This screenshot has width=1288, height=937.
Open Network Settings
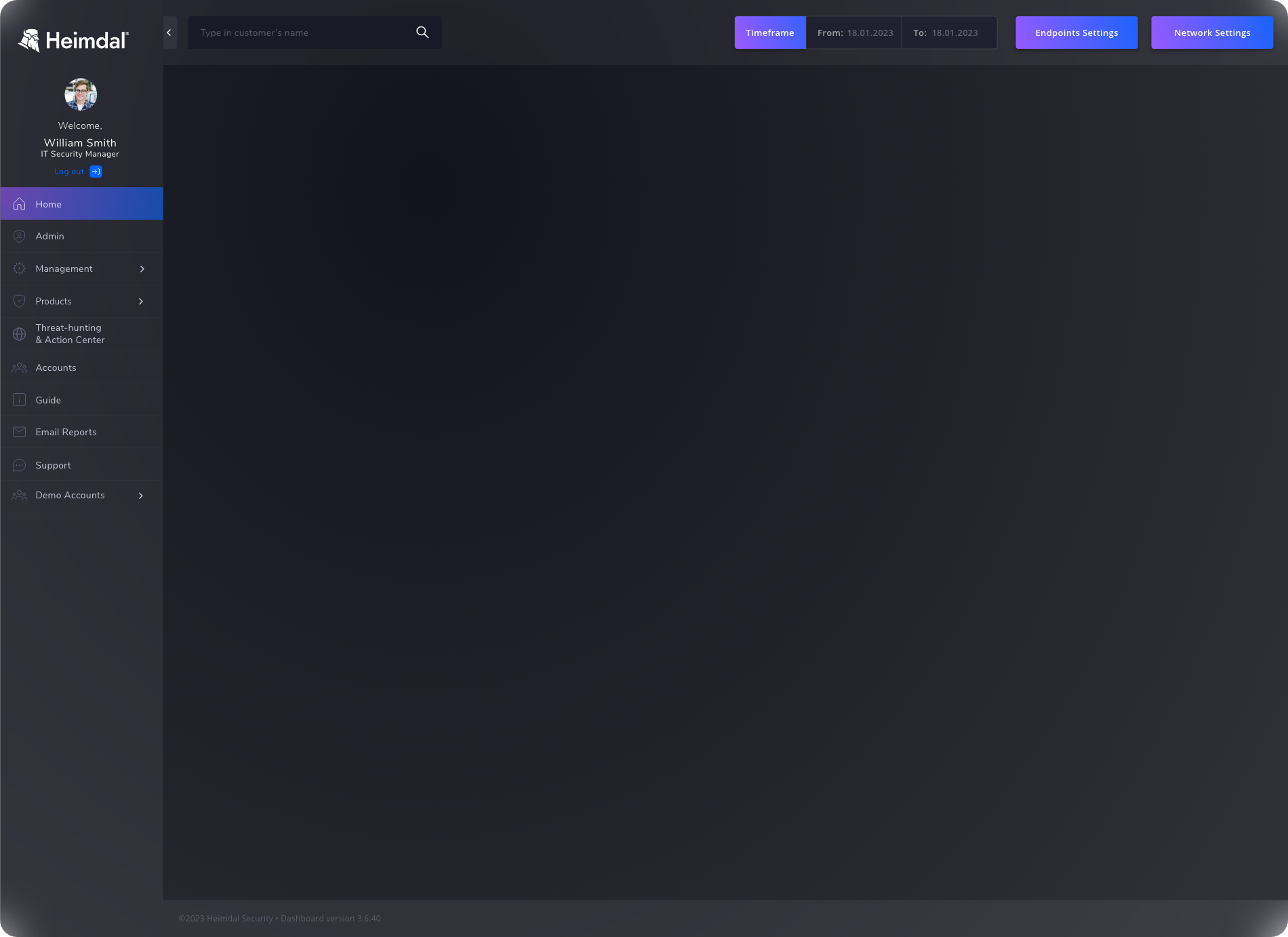(x=1212, y=33)
